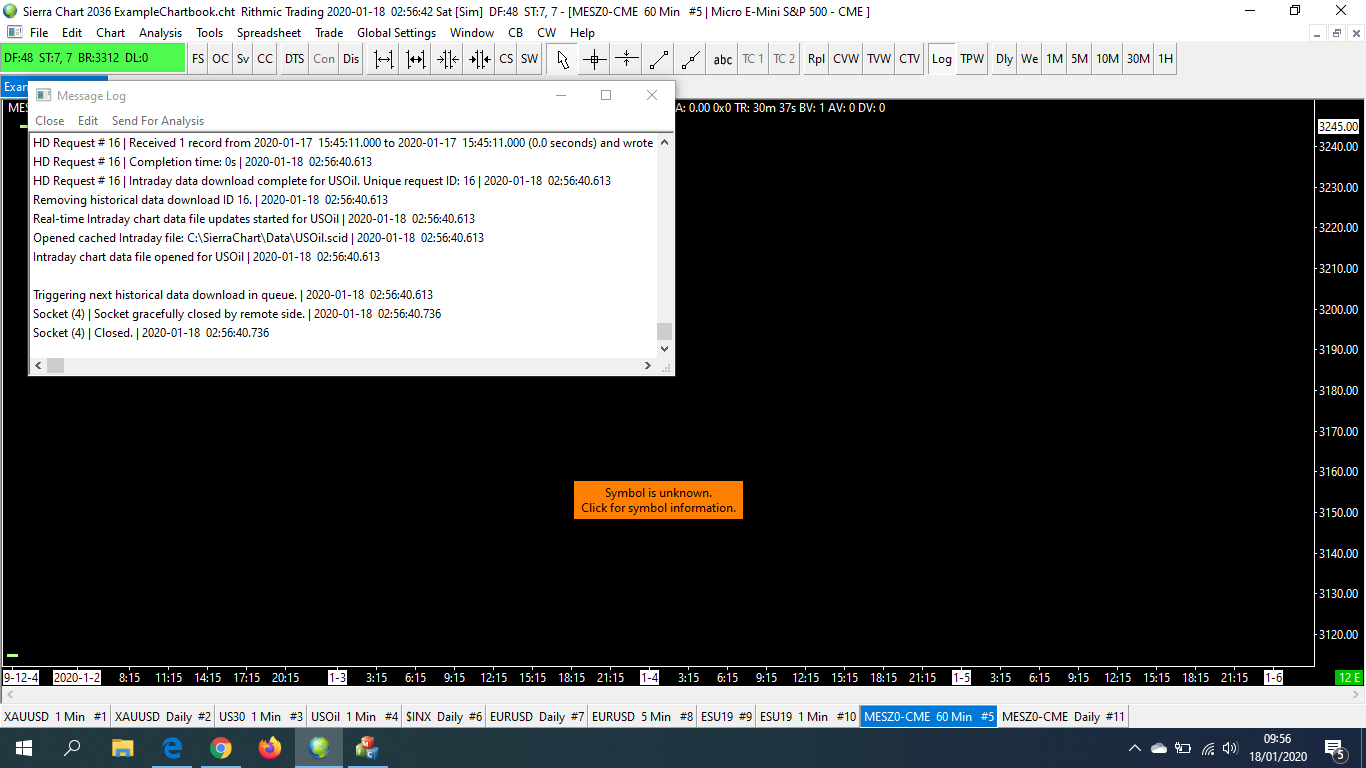Open the Global Settings menu

click(396, 33)
